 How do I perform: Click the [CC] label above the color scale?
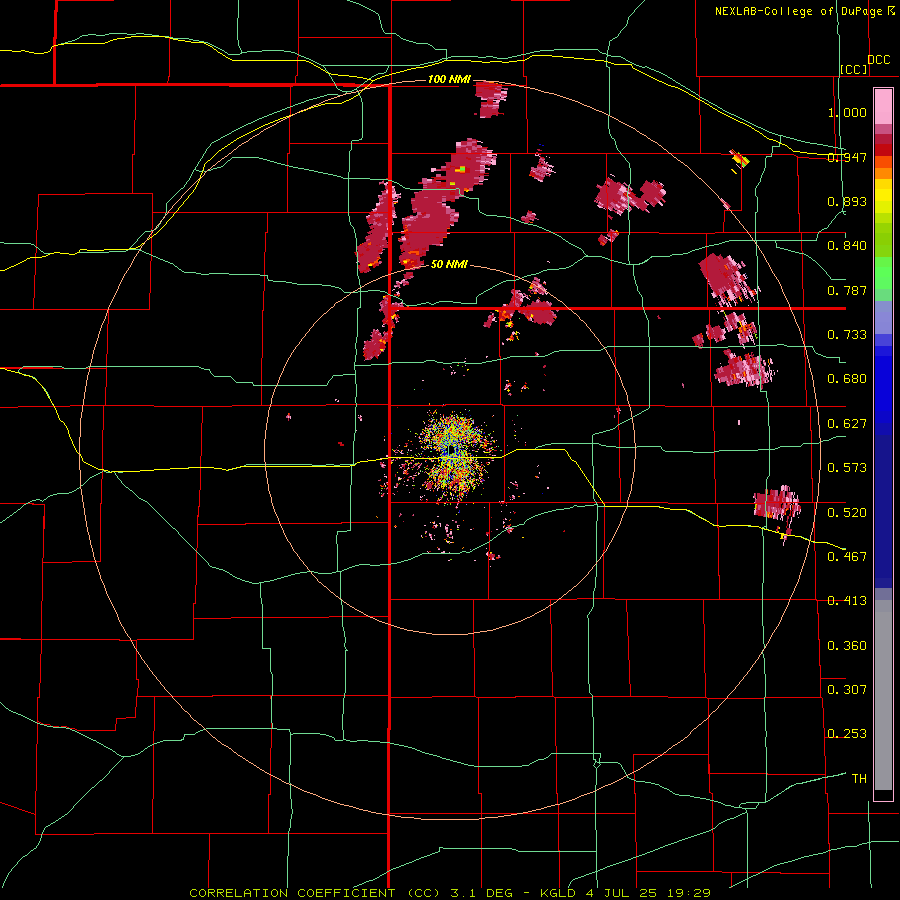point(853,69)
